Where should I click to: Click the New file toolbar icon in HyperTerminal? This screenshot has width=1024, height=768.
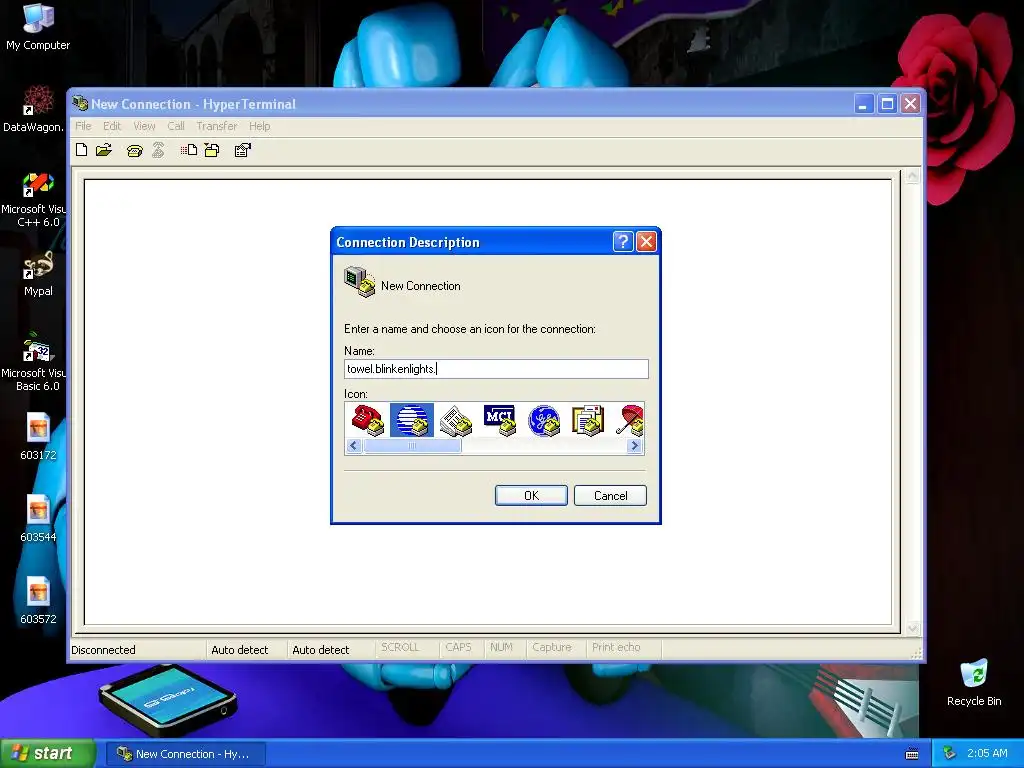click(x=82, y=150)
